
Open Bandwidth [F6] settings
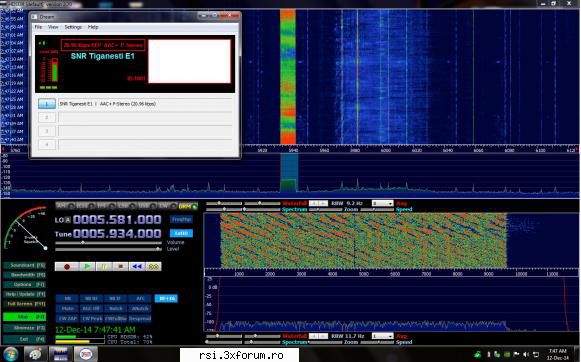24,275
